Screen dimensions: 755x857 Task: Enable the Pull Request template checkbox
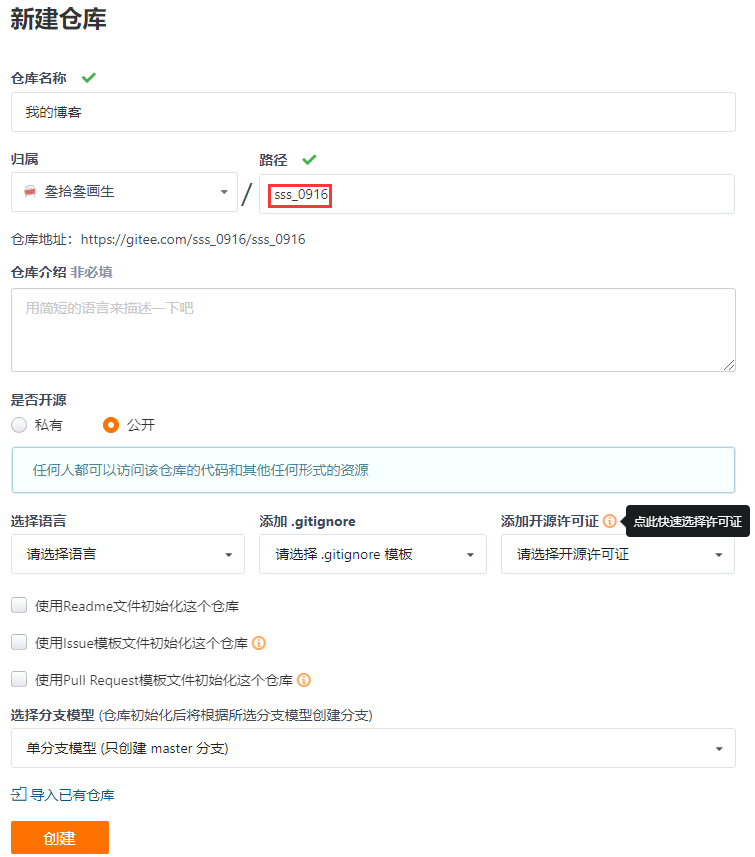[19, 679]
